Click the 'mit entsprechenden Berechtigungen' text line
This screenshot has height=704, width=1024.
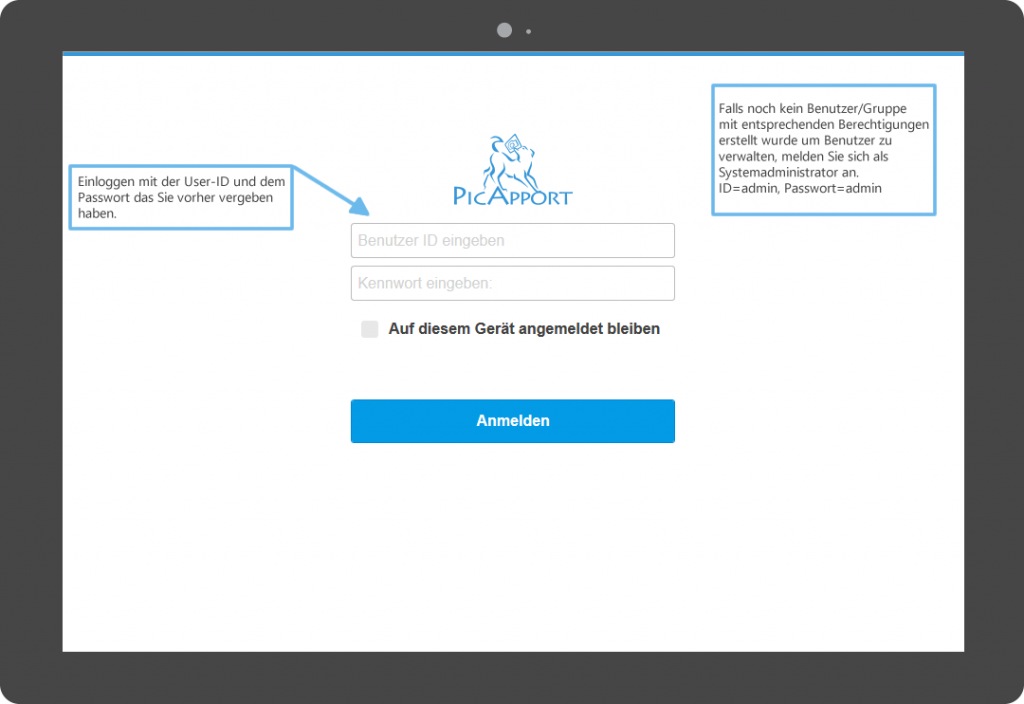(x=823, y=125)
